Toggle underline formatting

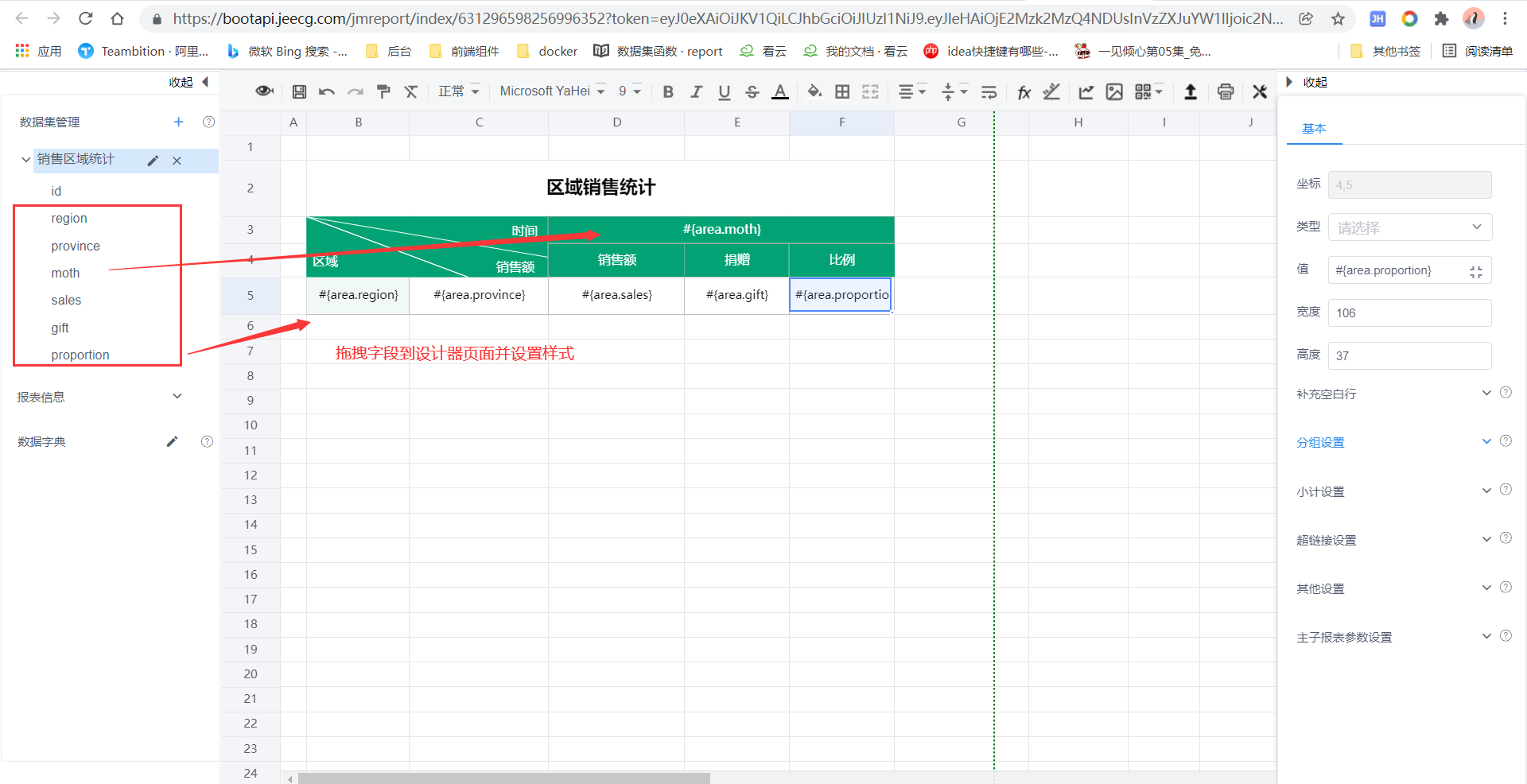point(724,92)
